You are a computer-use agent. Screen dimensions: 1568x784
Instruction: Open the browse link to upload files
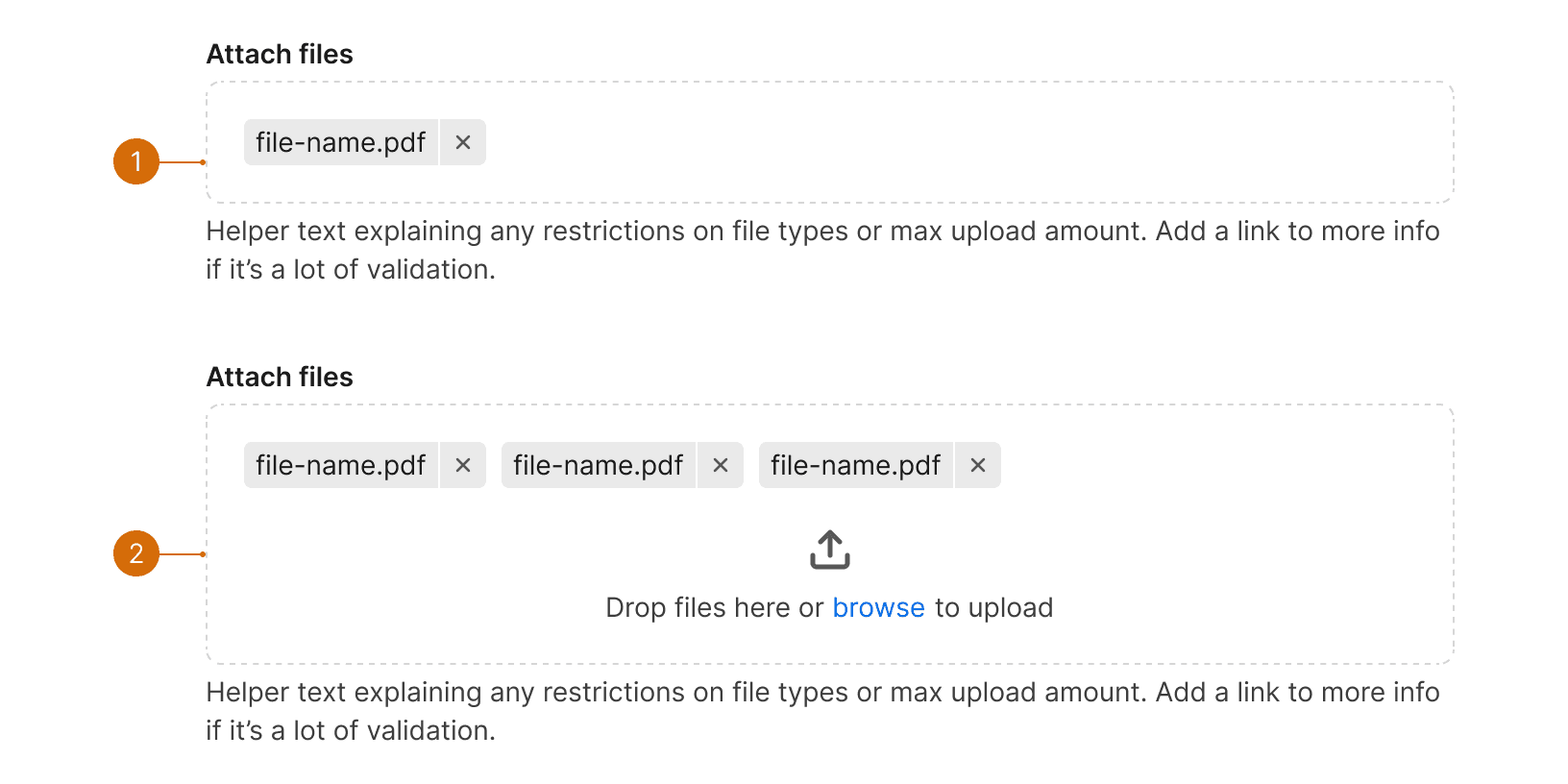(878, 607)
